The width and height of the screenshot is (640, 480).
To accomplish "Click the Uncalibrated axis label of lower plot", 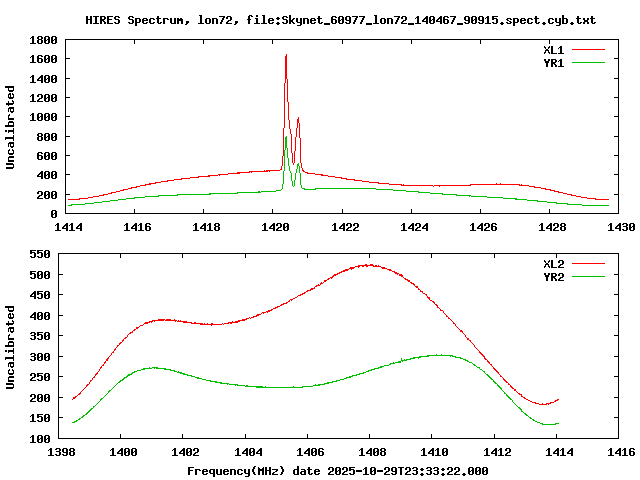I will point(10,347).
